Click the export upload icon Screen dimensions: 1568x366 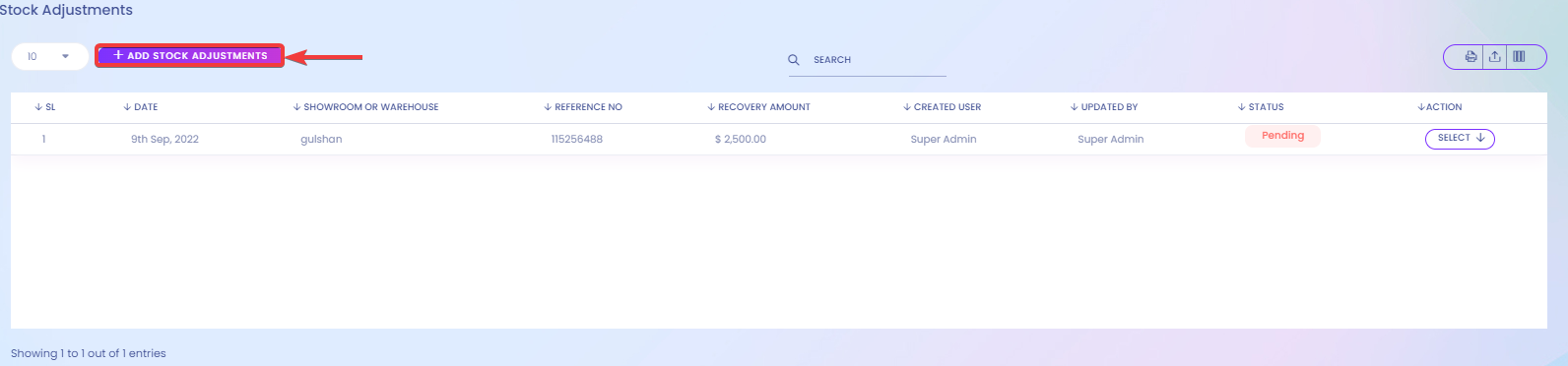1494,56
